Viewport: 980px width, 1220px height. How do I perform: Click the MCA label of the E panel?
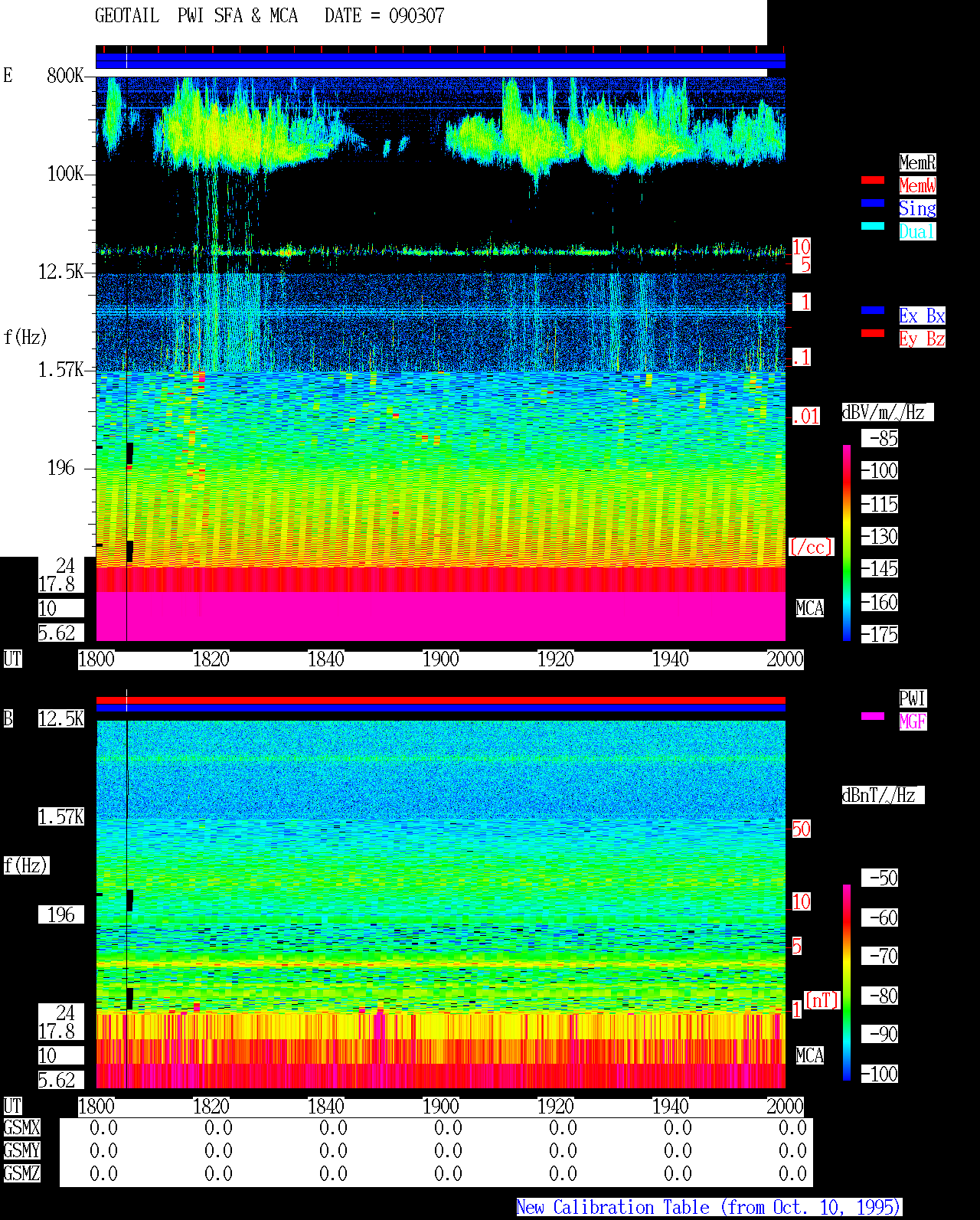pos(810,608)
